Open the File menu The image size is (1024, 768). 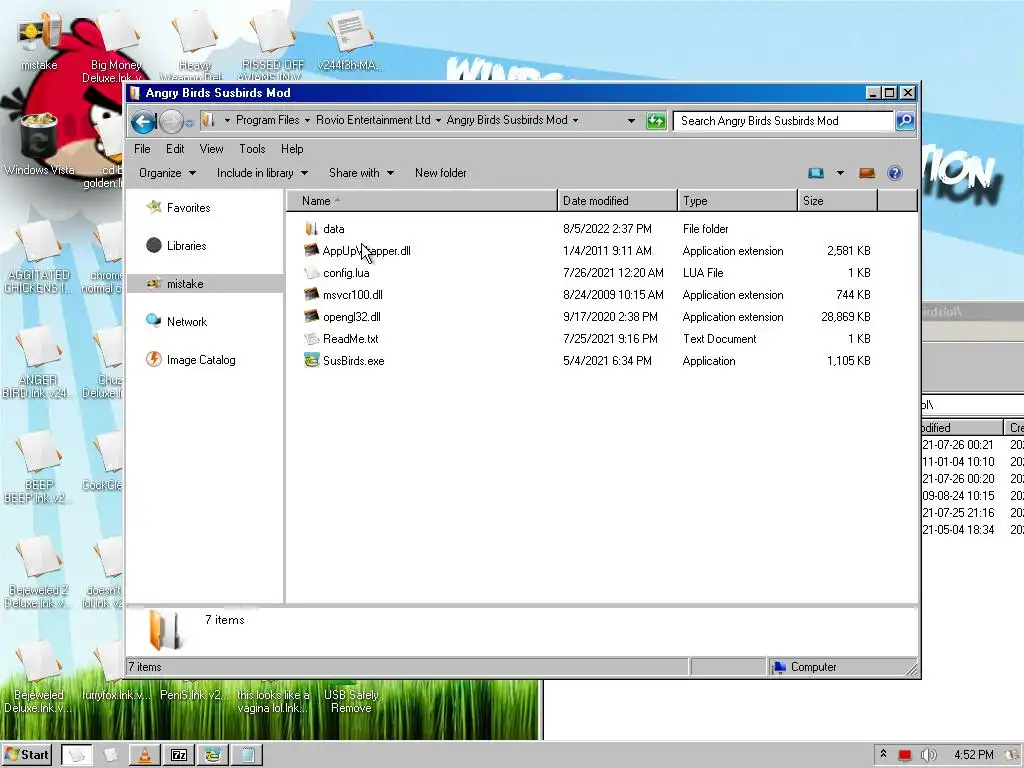pyautogui.click(x=142, y=149)
